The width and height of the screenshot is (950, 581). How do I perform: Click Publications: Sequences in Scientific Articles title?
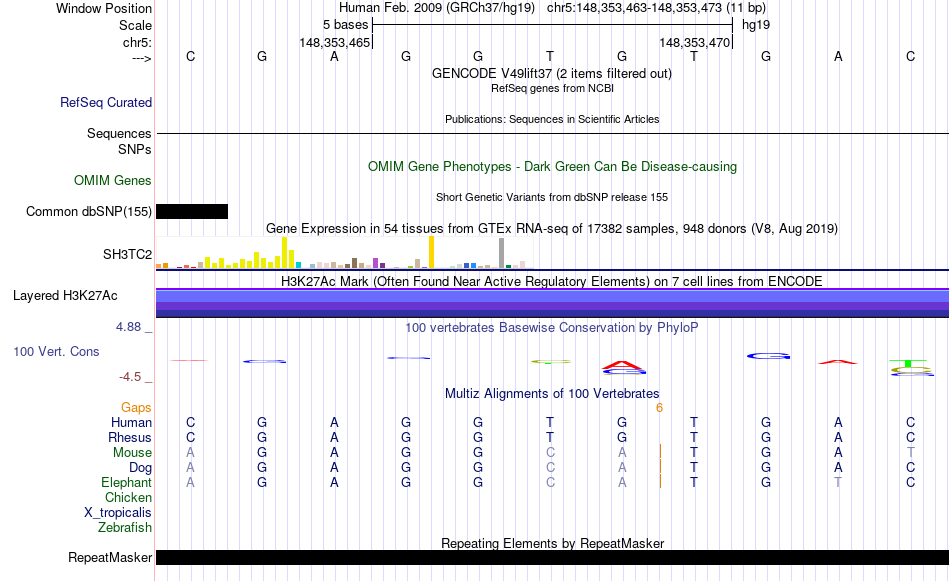(552, 119)
